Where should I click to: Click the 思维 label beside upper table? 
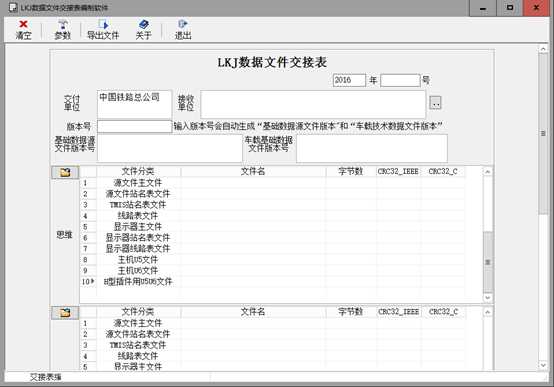pos(64,235)
